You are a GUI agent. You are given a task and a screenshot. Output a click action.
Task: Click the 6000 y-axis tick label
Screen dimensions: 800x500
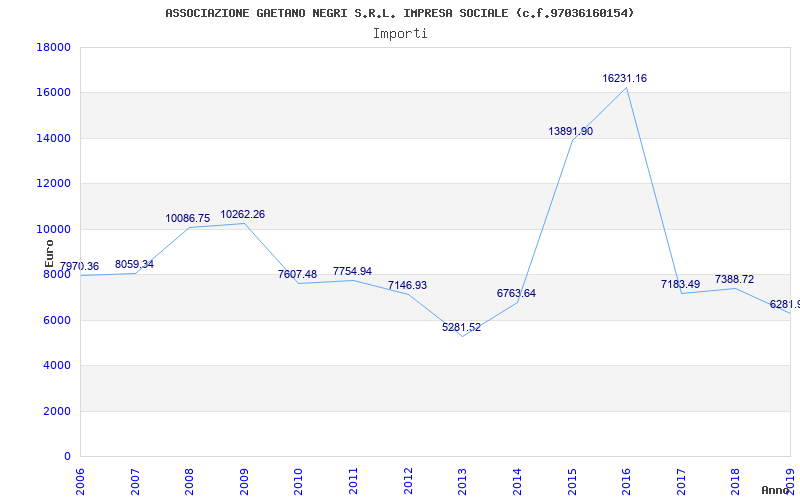tap(57, 320)
